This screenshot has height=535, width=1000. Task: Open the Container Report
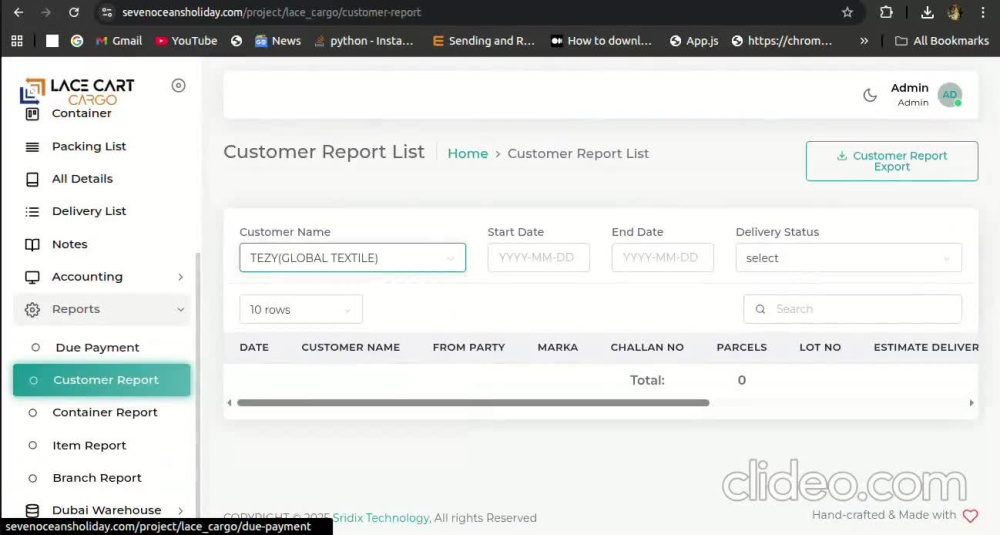105,413
